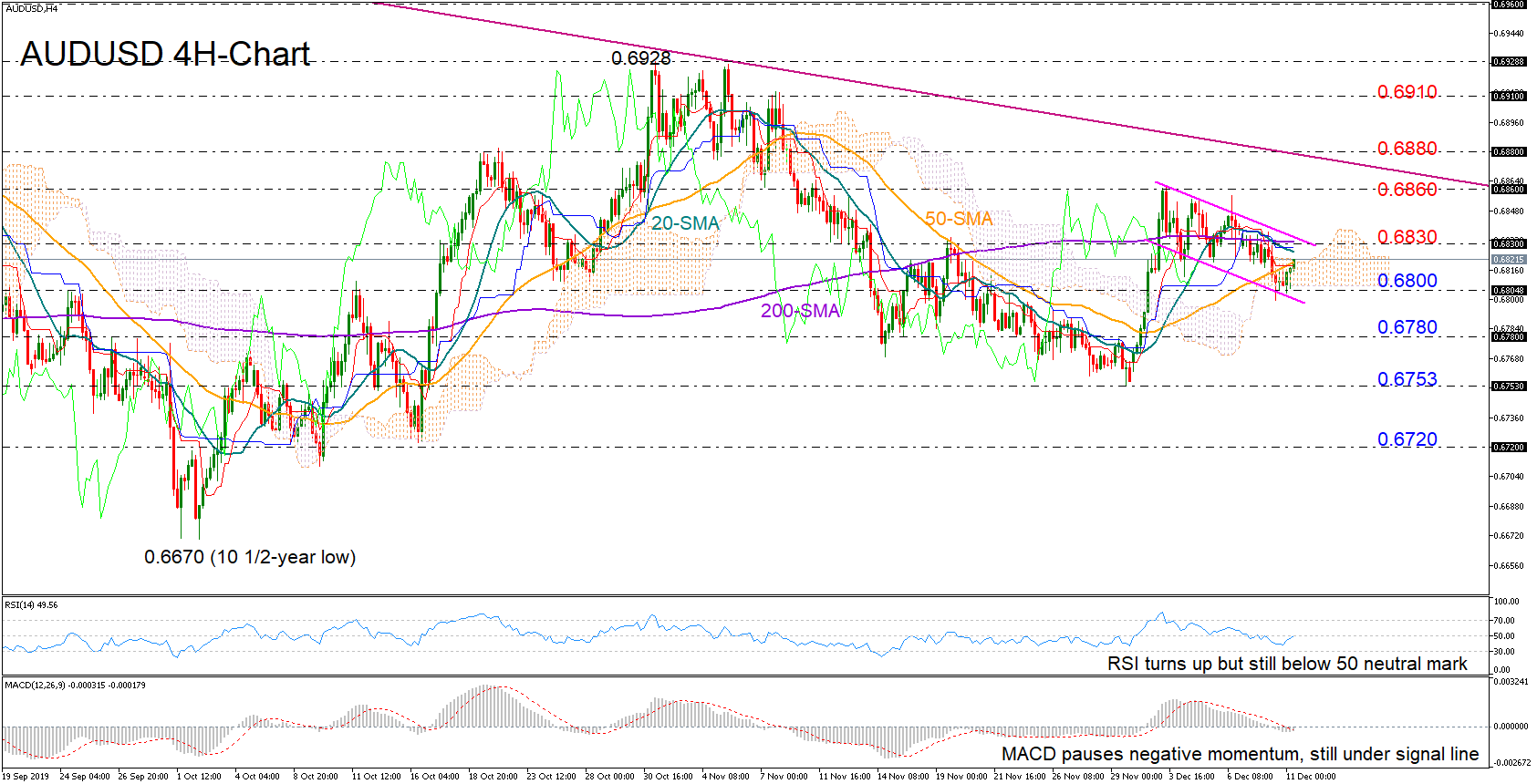The image size is (1537, 784).
Task: Select the AUDUSD,H4 symbol label
Action: pos(32,8)
